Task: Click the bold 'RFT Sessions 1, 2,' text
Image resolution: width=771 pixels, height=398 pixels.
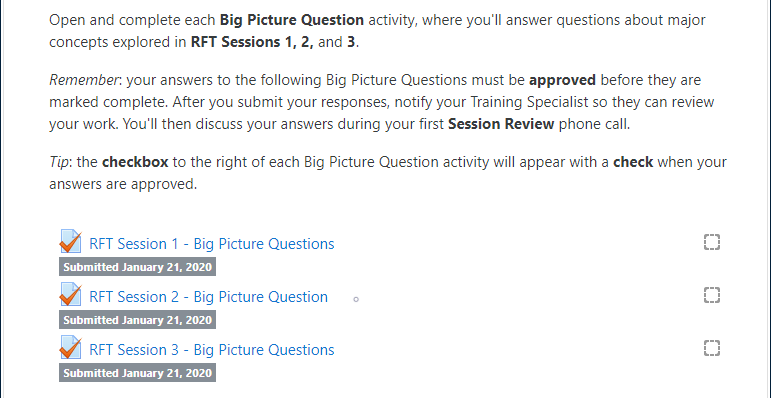Action: click(252, 42)
